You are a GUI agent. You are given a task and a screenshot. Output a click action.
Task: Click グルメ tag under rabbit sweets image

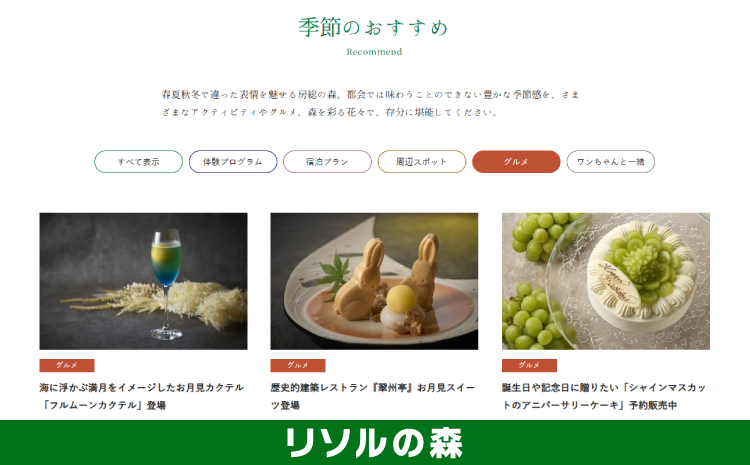(298, 365)
